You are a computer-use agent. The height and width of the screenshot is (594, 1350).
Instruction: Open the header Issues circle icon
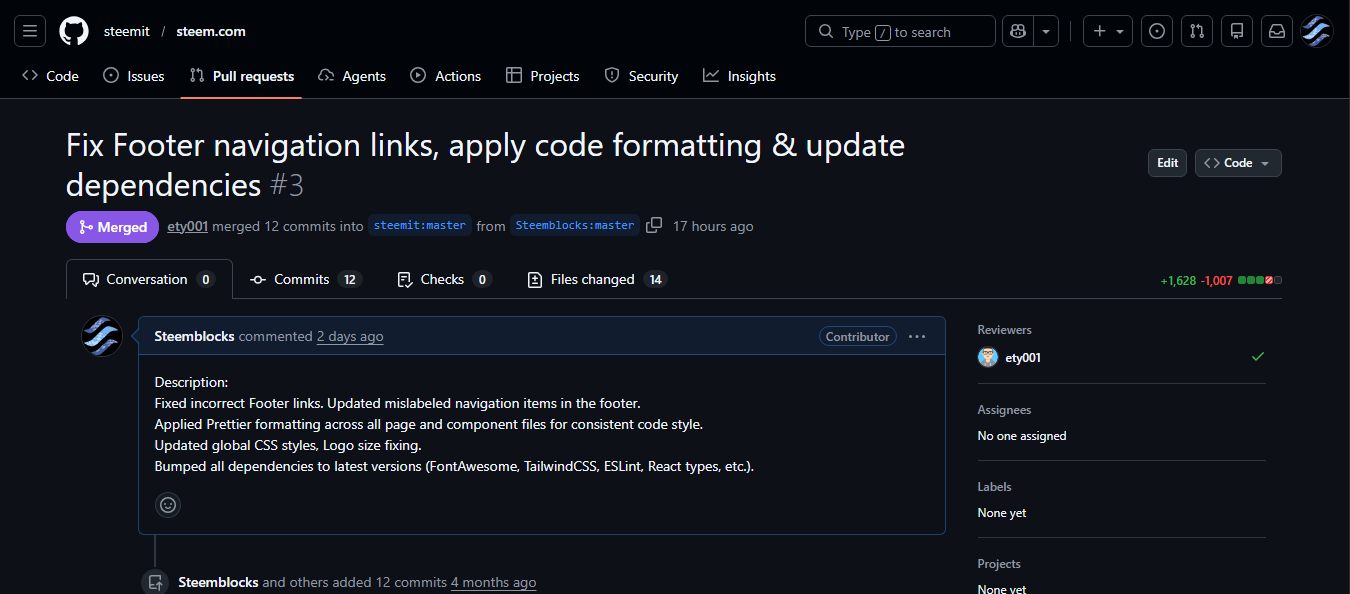(1157, 31)
